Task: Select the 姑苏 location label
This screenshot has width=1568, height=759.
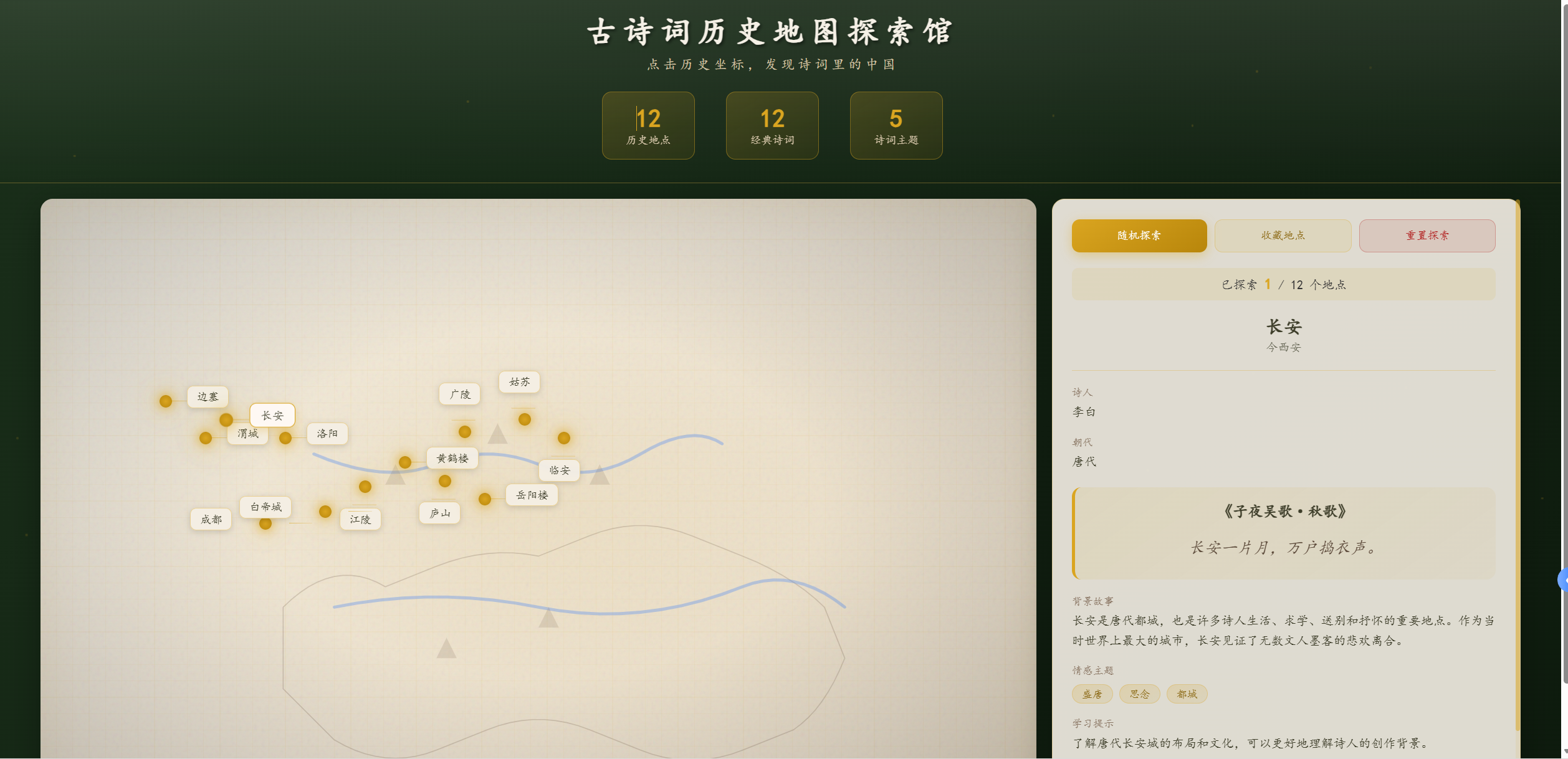Action: click(520, 382)
